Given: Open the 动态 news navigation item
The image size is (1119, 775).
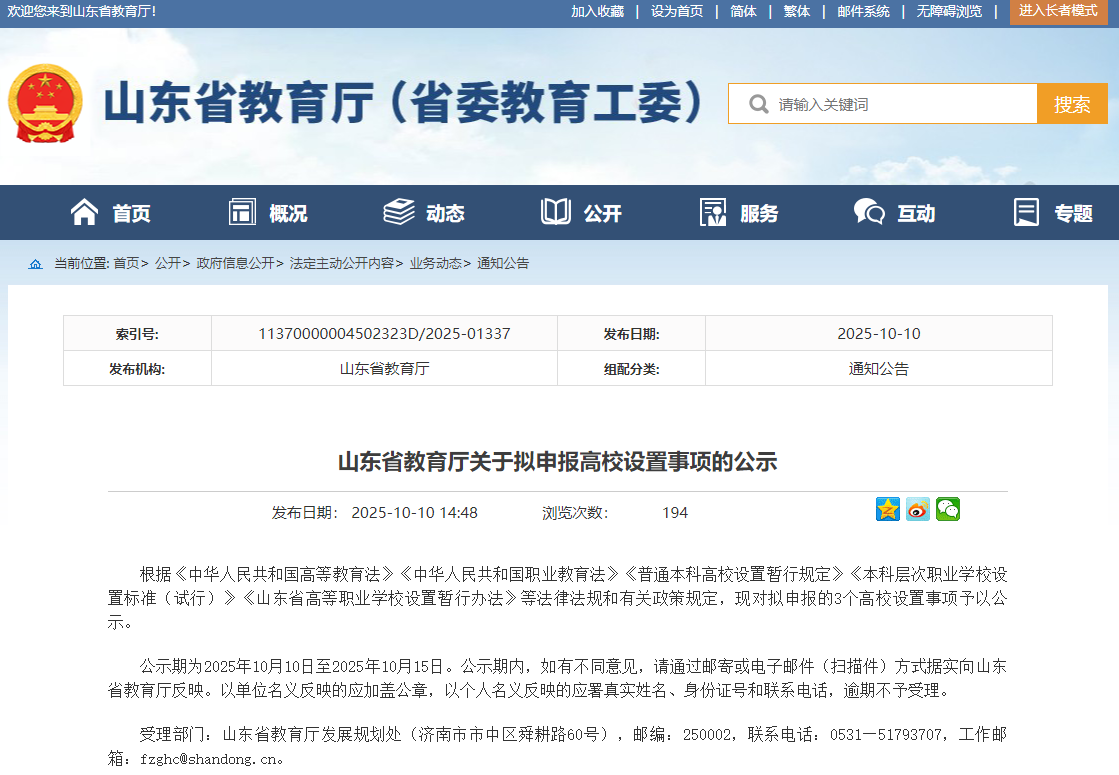Looking at the screenshot, I should tap(425, 213).
